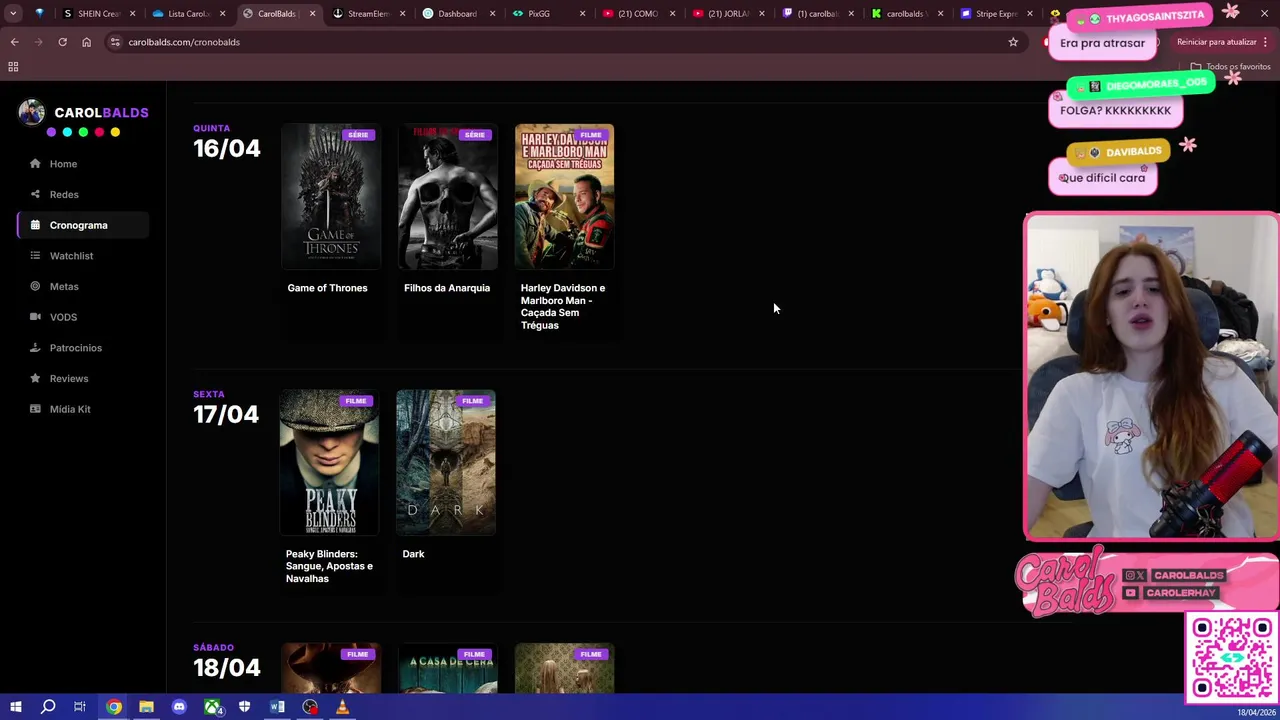Close the CarolBalds tab

pos(312,14)
